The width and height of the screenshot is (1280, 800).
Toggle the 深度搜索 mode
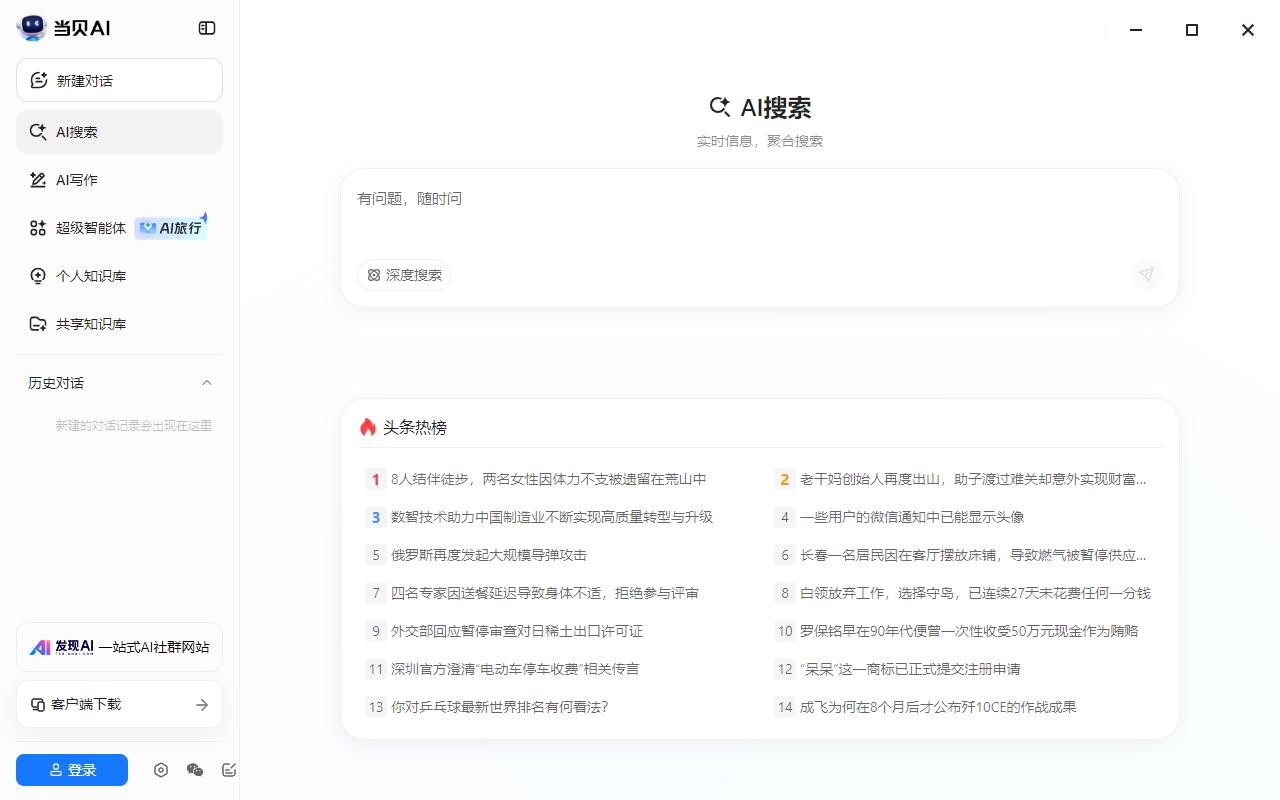[404, 275]
